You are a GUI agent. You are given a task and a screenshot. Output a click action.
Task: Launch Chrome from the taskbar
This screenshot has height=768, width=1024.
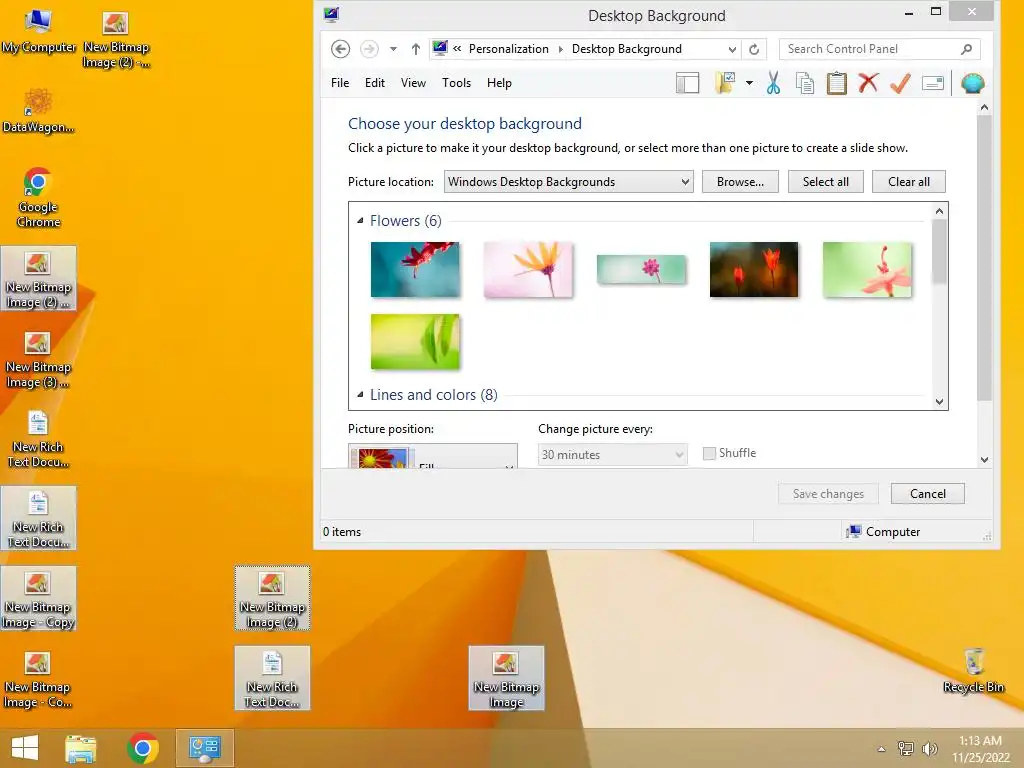(x=142, y=748)
